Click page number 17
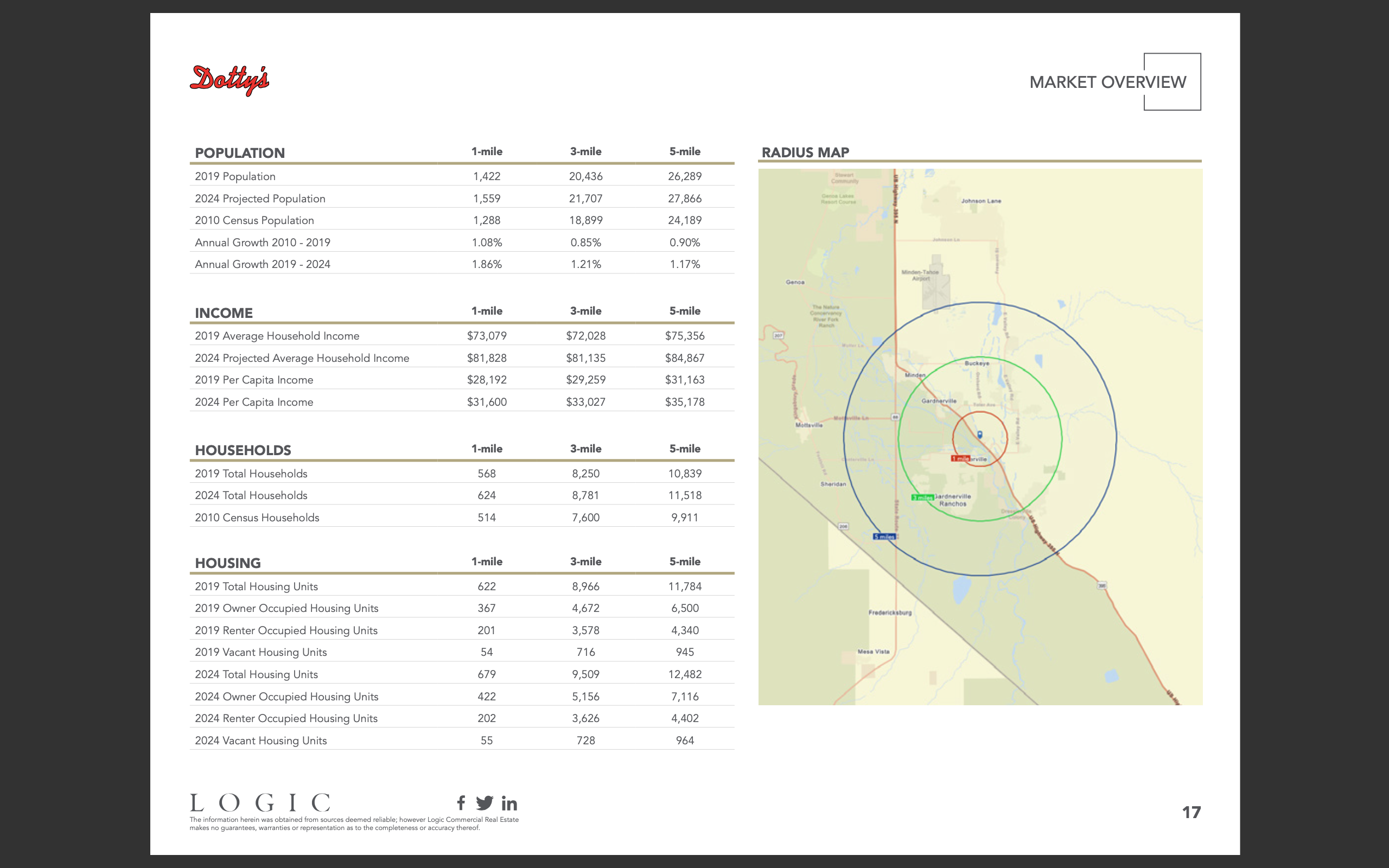This screenshot has height=868, width=1389. [1191, 812]
